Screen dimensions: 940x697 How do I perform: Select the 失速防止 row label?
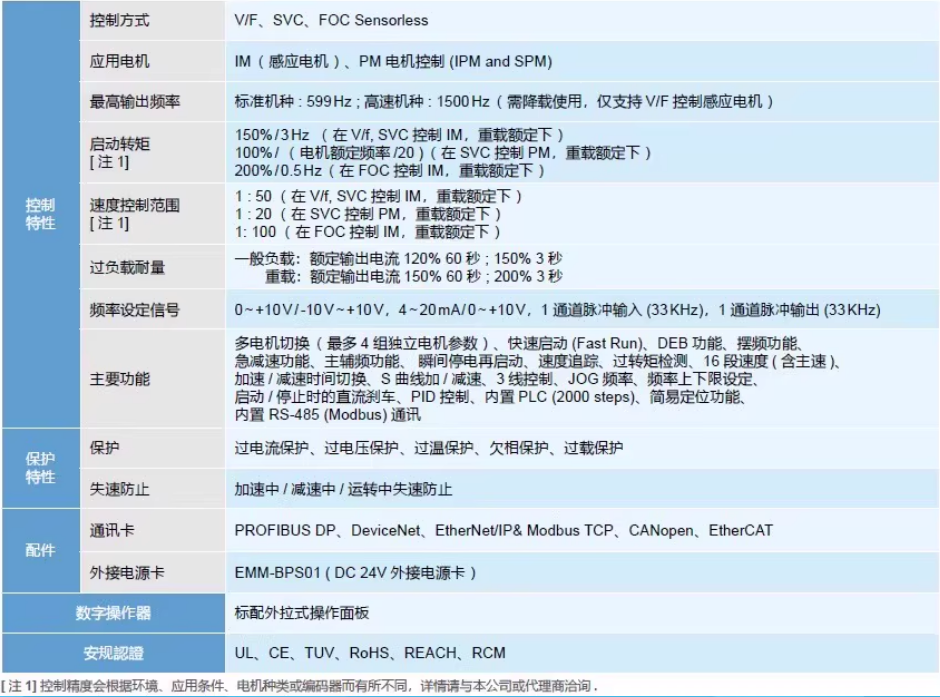tap(119, 489)
